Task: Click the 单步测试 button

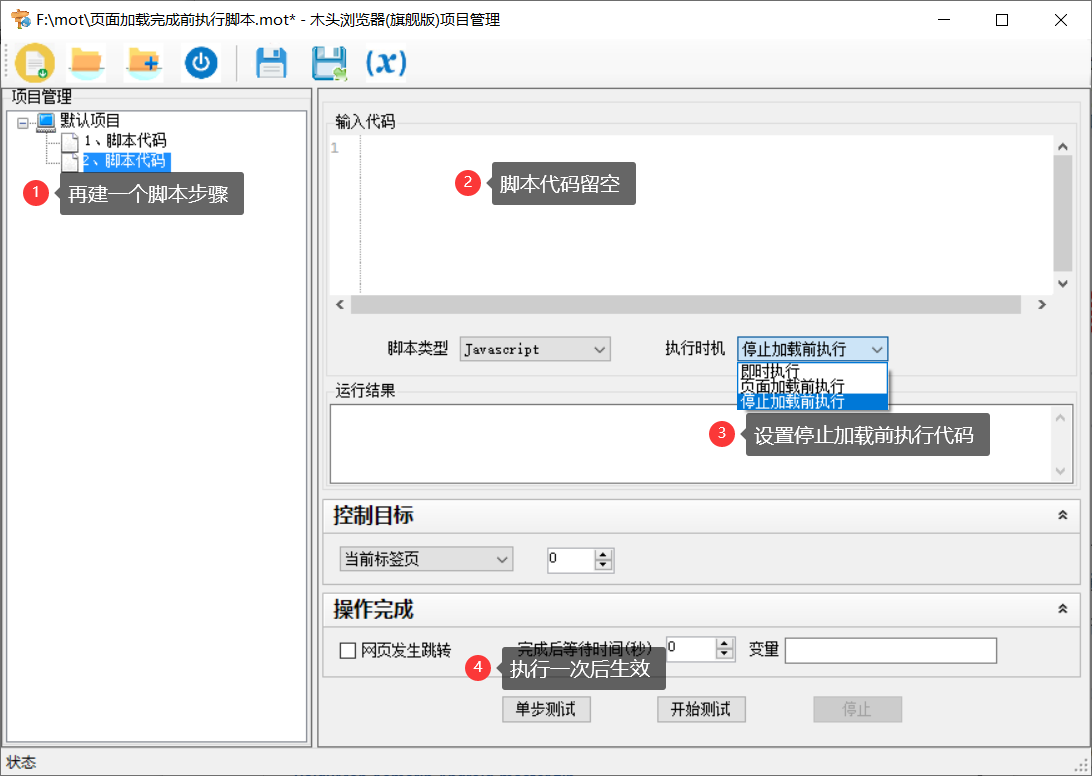Action: [546, 709]
